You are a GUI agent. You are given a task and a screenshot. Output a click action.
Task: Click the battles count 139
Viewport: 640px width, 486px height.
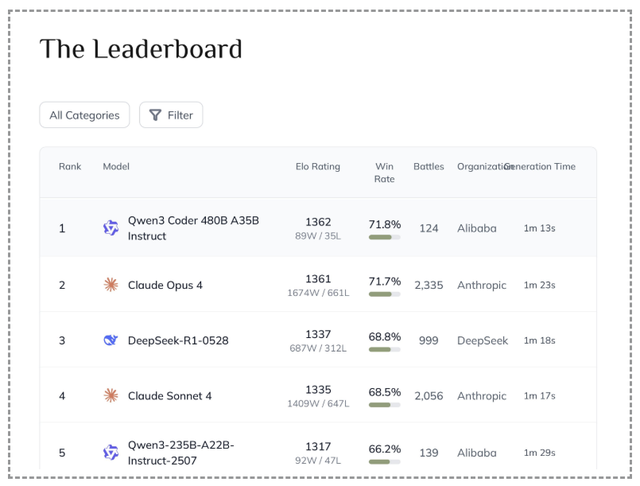[x=429, y=453]
